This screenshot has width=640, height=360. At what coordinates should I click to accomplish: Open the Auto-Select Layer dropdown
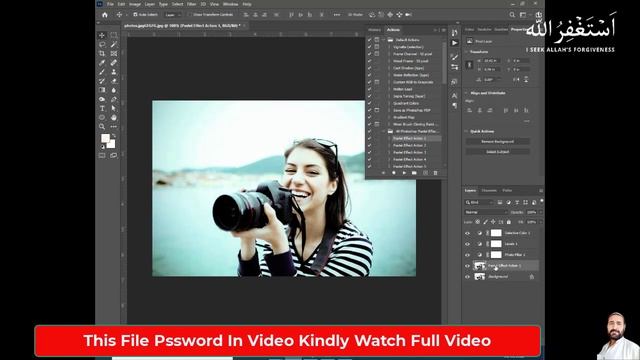[x=173, y=15]
